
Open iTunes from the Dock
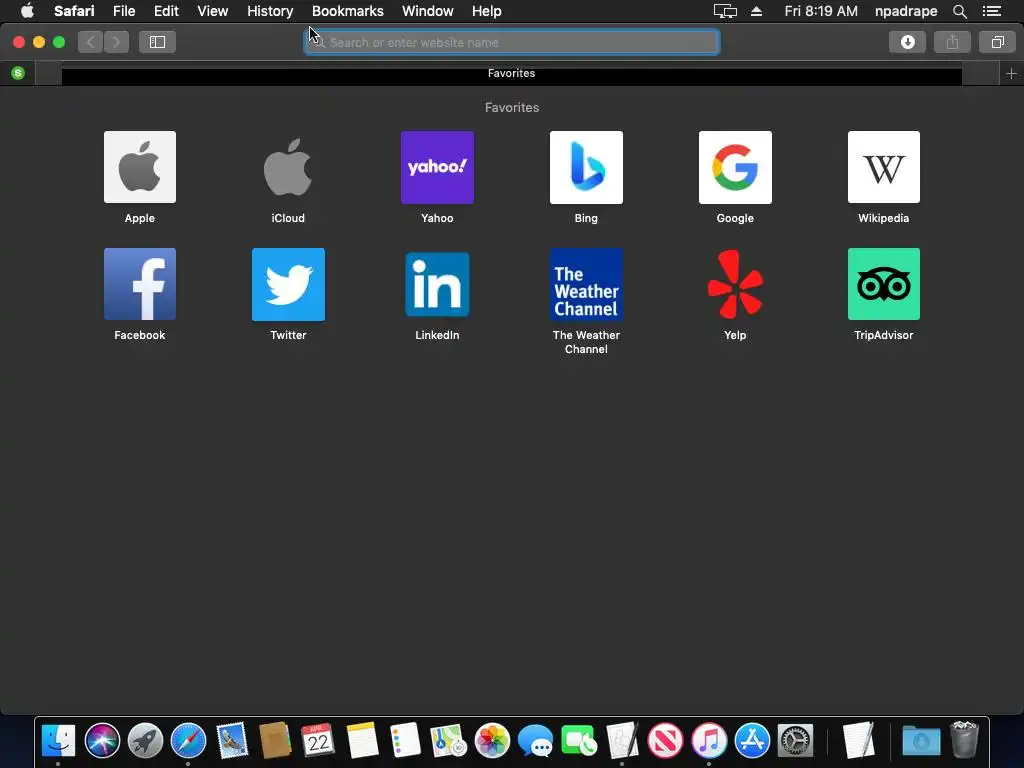pyautogui.click(x=709, y=741)
